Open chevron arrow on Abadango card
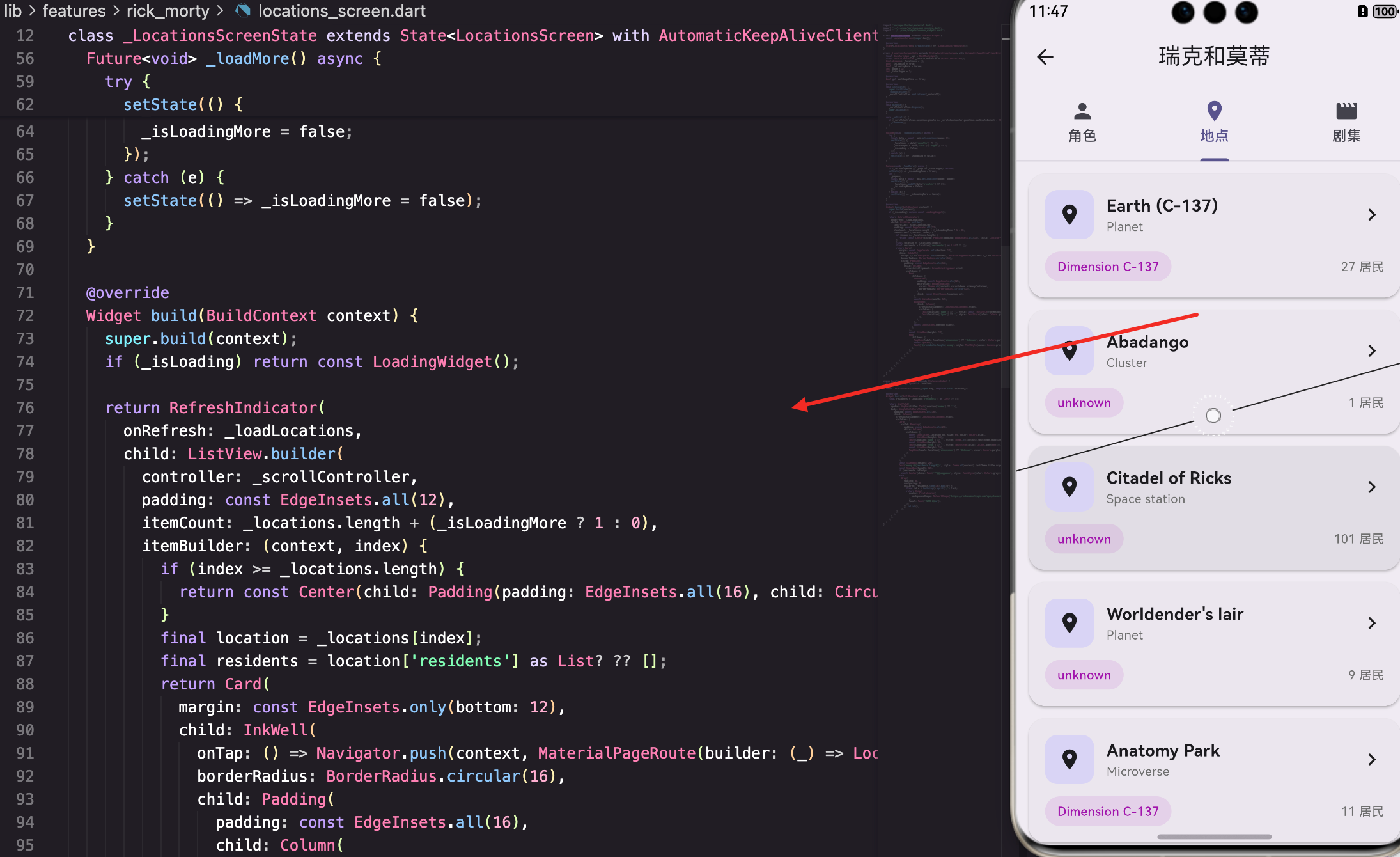The height and width of the screenshot is (857, 1400). 1371,351
